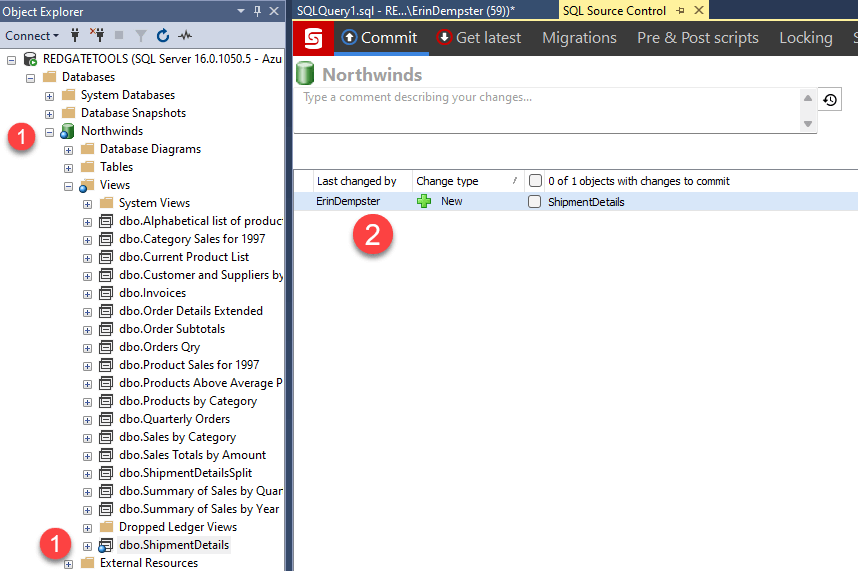Click the Filter funnel icon
Image resolution: width=858 pixels, height=571 pixels.
pos(141,36)
